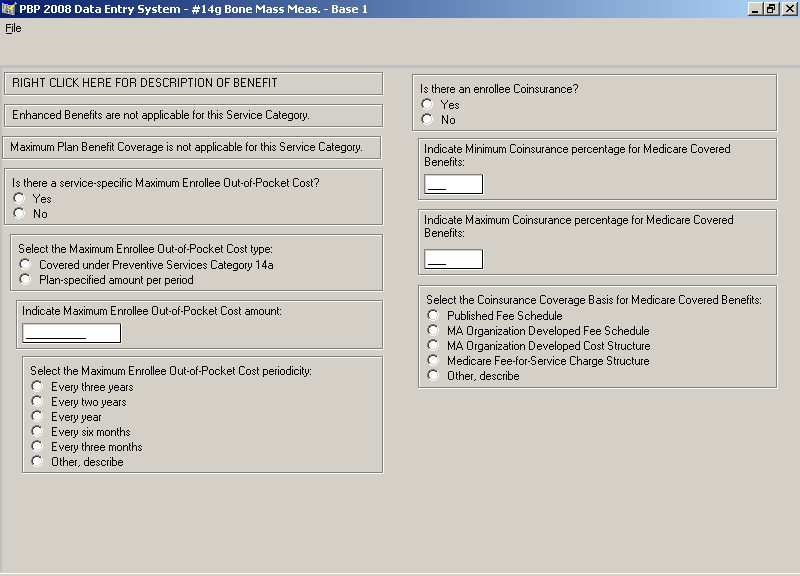
Task: Select Every two years periodicity
Action: [37, 402]
